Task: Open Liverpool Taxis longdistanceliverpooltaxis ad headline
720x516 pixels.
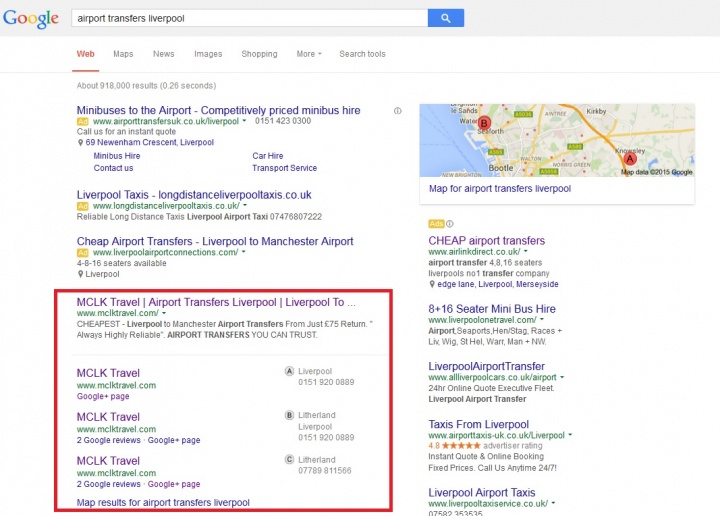Action: (x=194, y=195)
